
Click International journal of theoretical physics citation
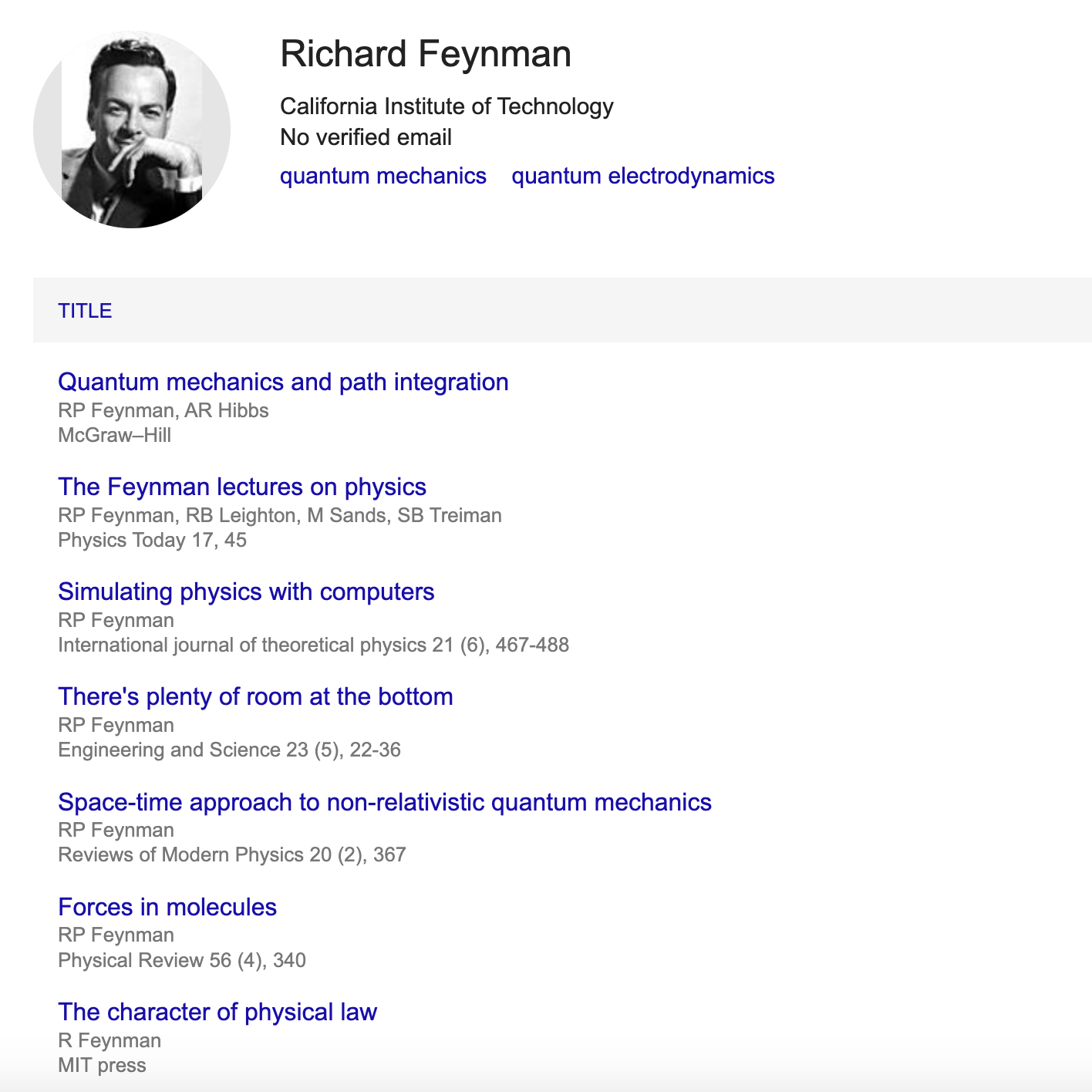tap(314, 645)
